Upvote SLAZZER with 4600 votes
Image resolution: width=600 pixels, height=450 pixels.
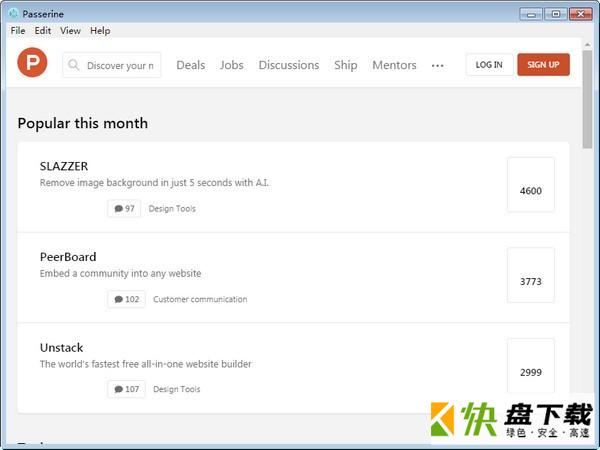coord(531,184)
